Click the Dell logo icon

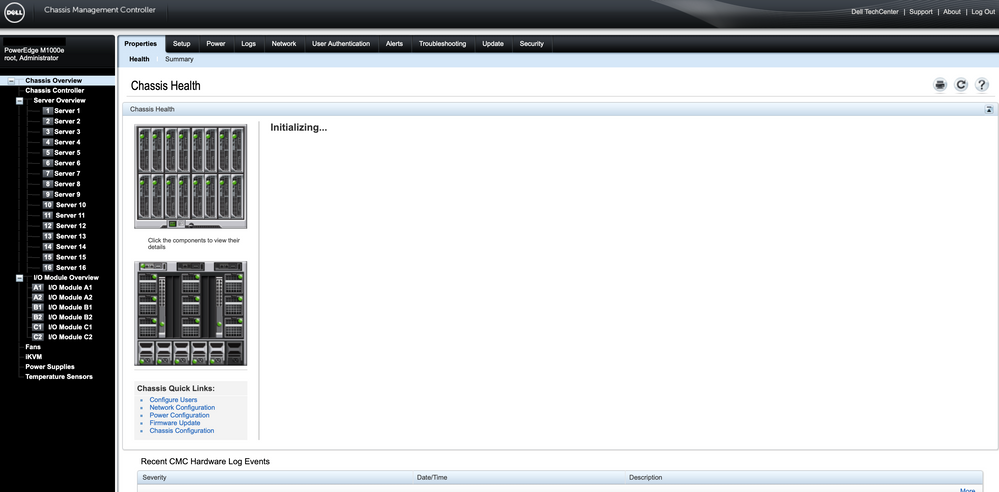pyautogui.click(x=13, y=12)
